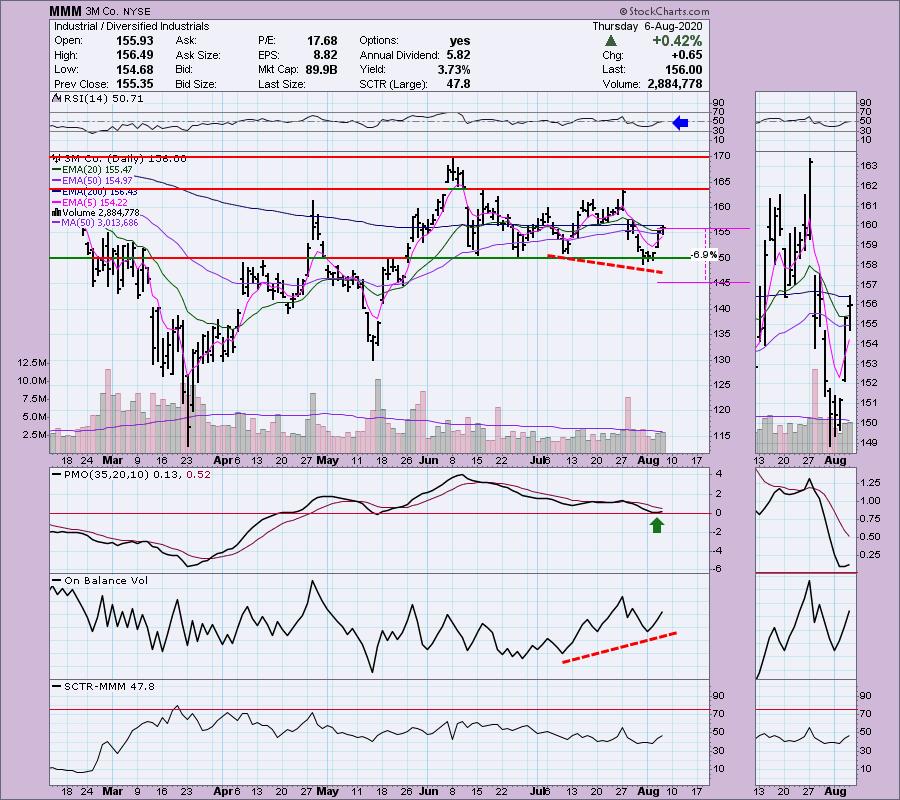Click the 115 price axis label

point(723,436)
